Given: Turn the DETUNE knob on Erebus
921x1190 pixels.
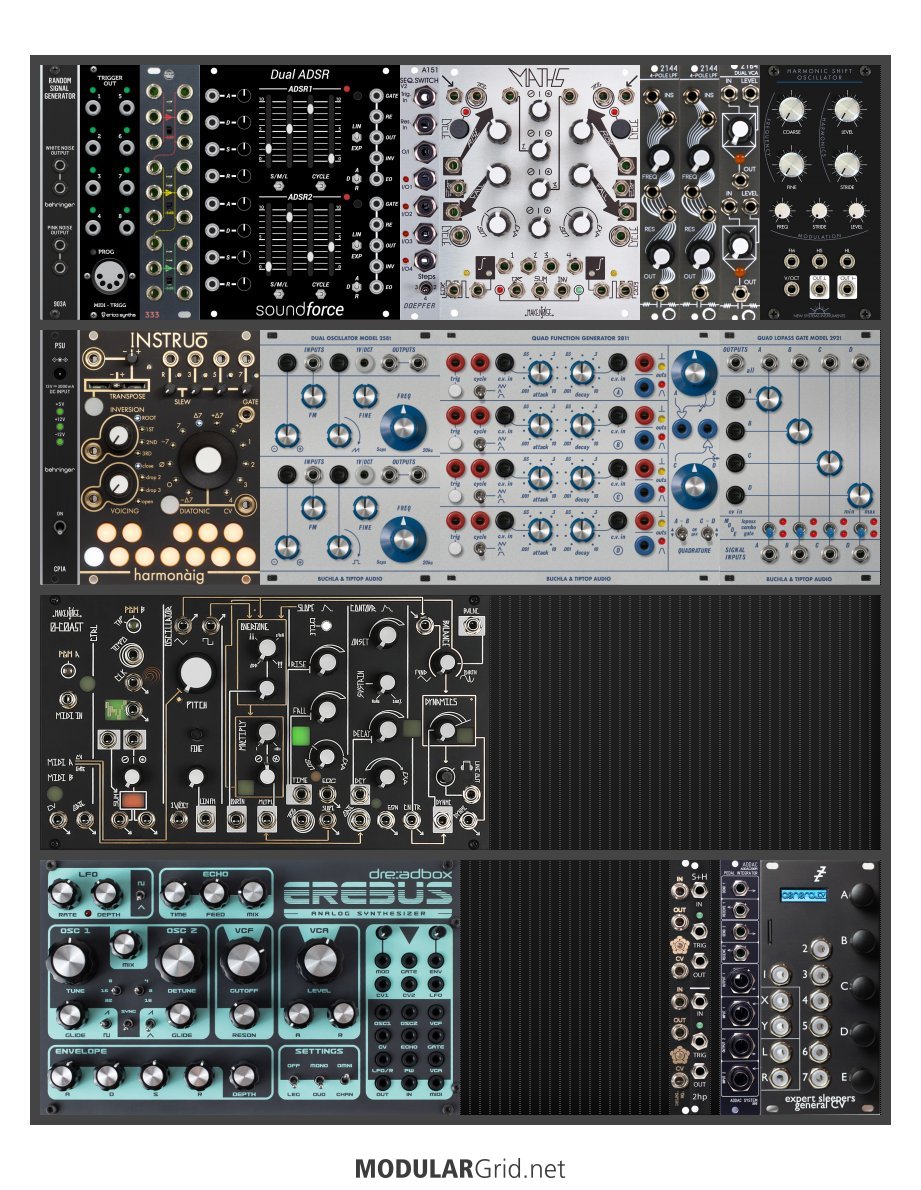Looking at the screenshot, I should [x=180, y=962].
